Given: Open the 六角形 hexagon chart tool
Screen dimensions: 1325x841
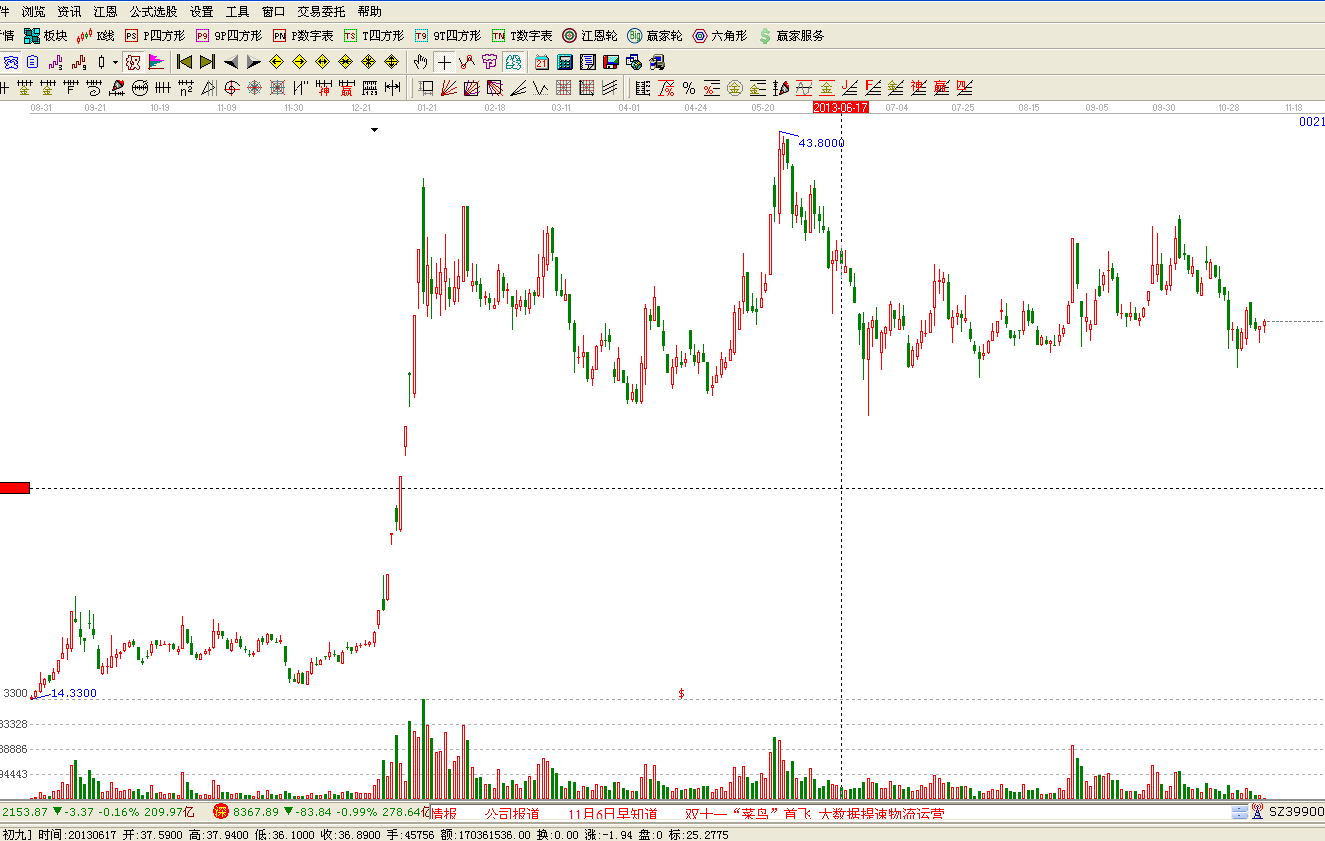Looking at the screenshot, I should (x=720, y=36).
